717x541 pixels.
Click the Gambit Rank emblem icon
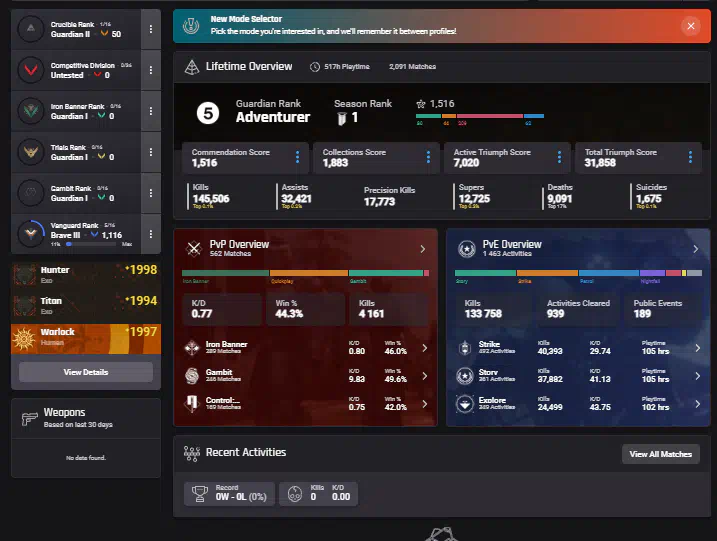coord(31,193)
